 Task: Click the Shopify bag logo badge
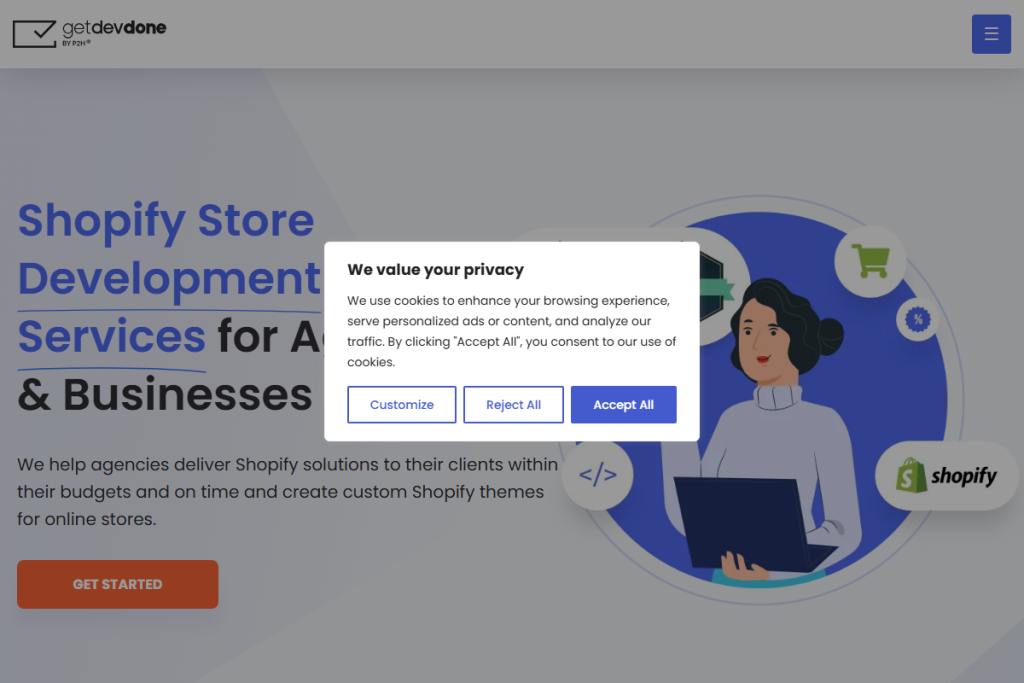coord(946,475)
